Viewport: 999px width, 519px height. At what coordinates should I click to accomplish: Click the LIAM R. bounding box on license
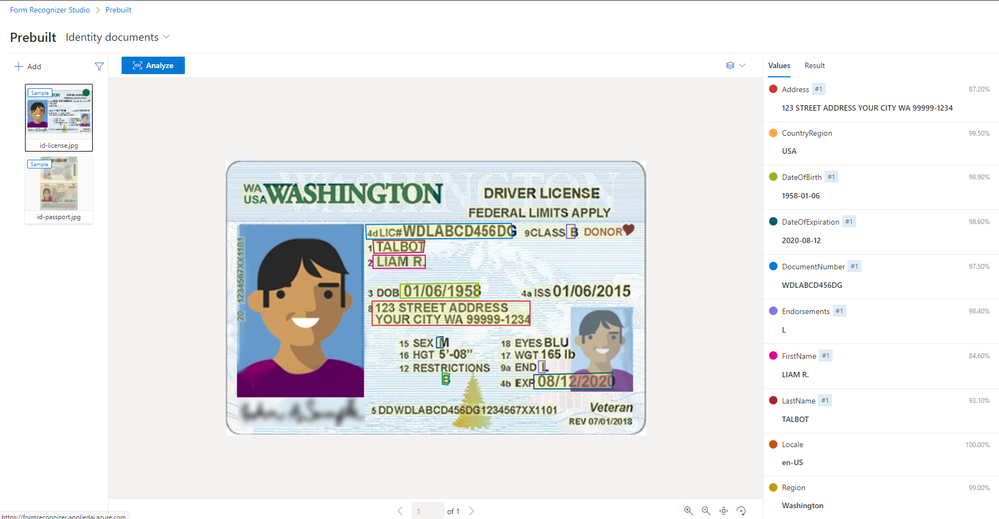pos(399,262)
